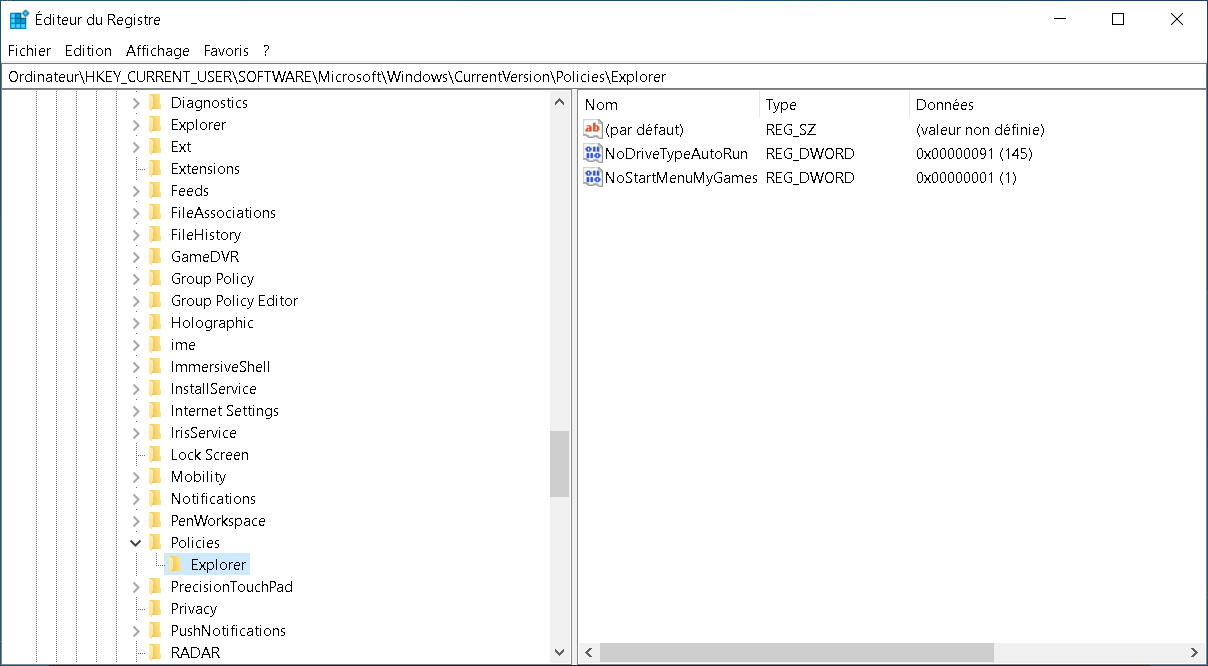
Task: Click the FileAssociations folder icon
Action: click(155, 213)
